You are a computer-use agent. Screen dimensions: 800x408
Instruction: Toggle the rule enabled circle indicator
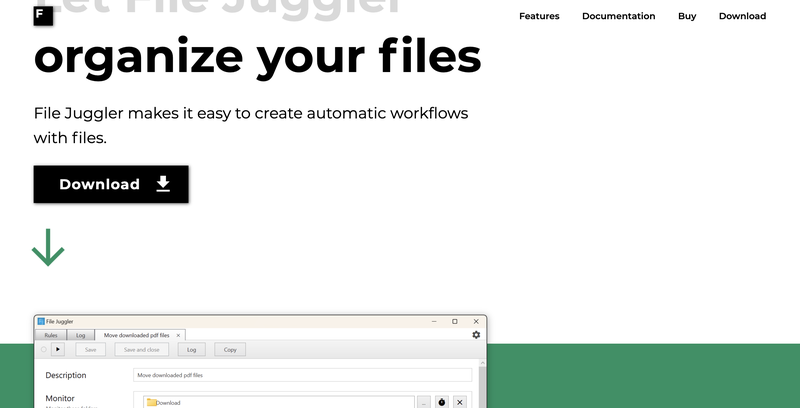click(43, 349)
